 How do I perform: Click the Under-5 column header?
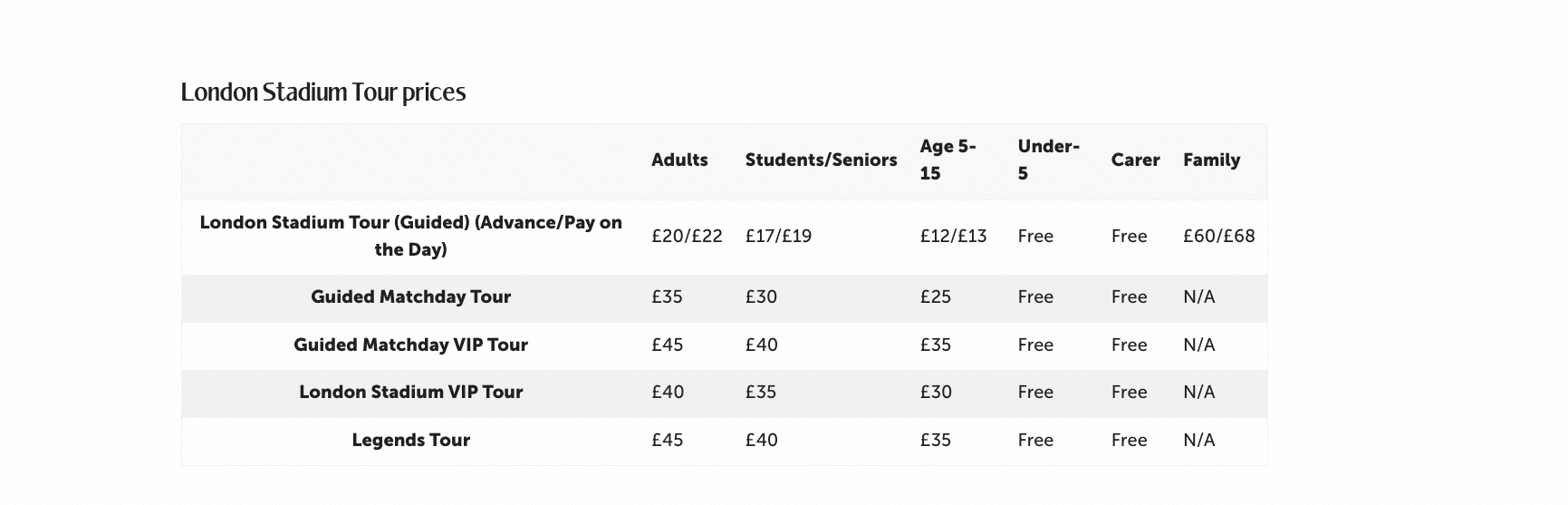(1048, 160)
